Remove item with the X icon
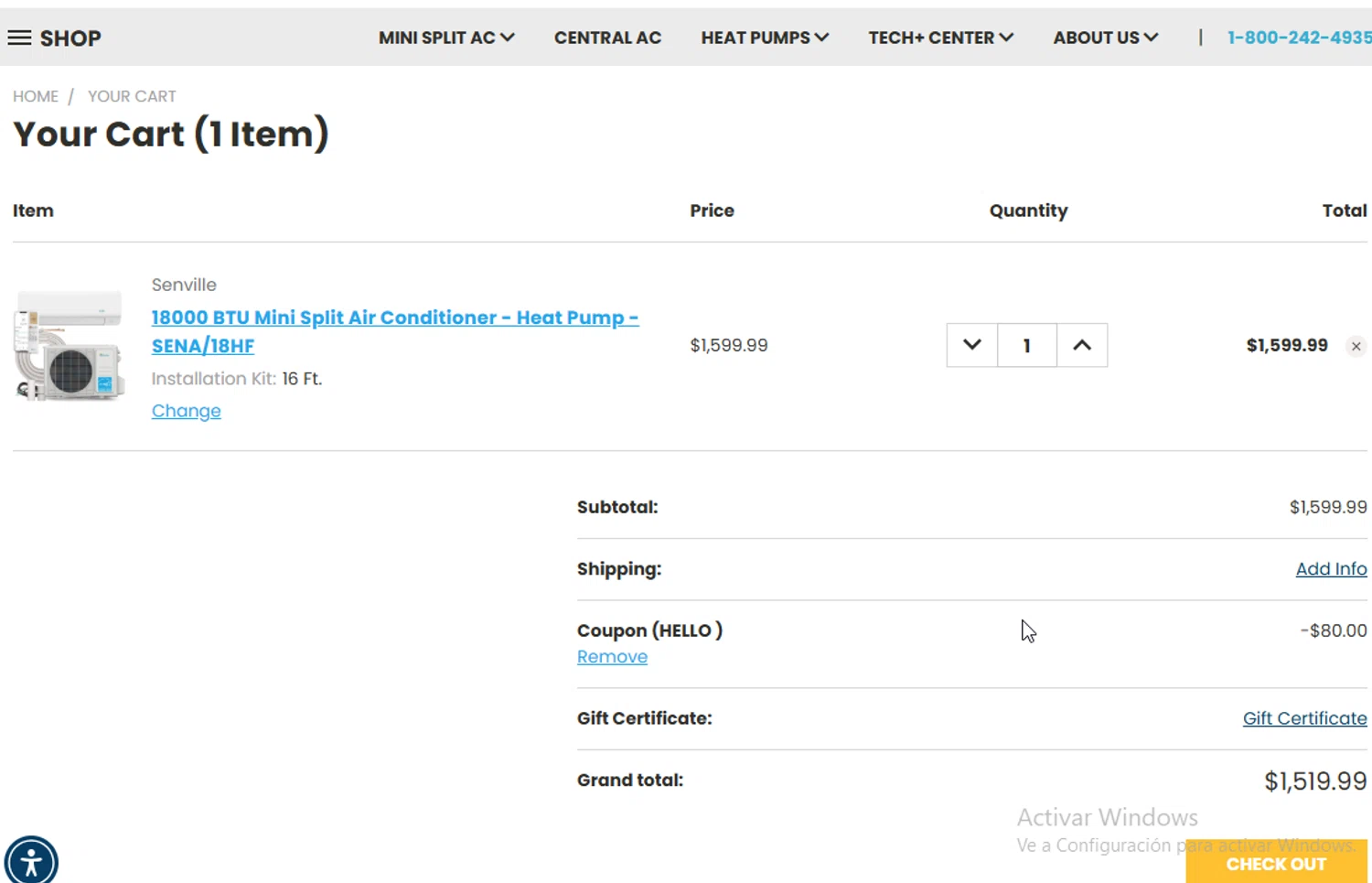 click(x=1356, y=346)
